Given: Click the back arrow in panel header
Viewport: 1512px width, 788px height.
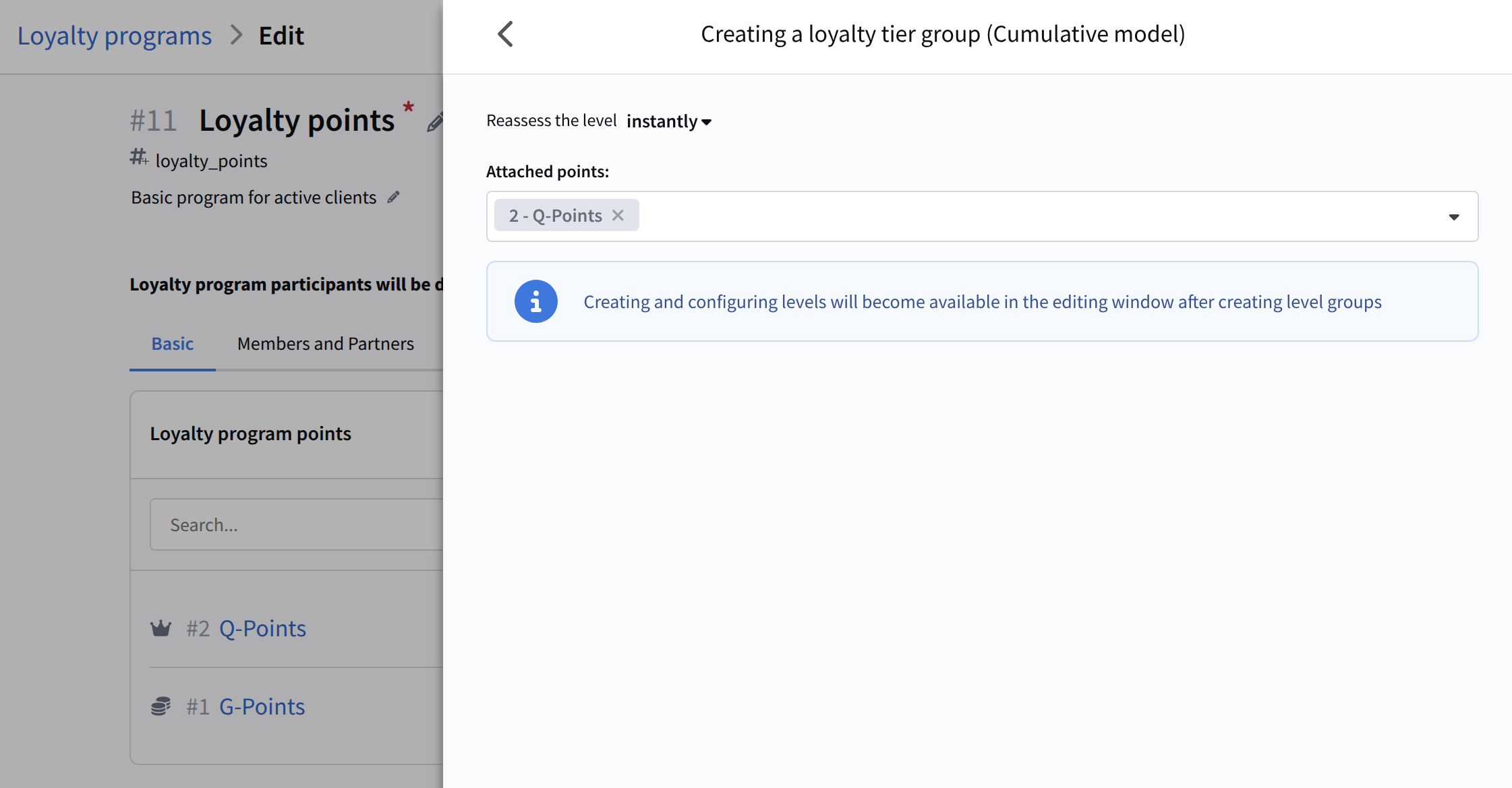Looking at the screenshot, I should pyautogui.click(x=506, y=34).
